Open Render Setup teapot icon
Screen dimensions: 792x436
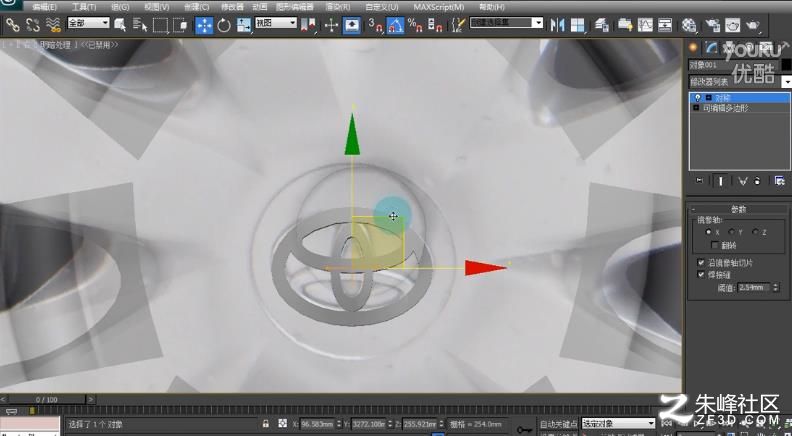coord(712,25)
